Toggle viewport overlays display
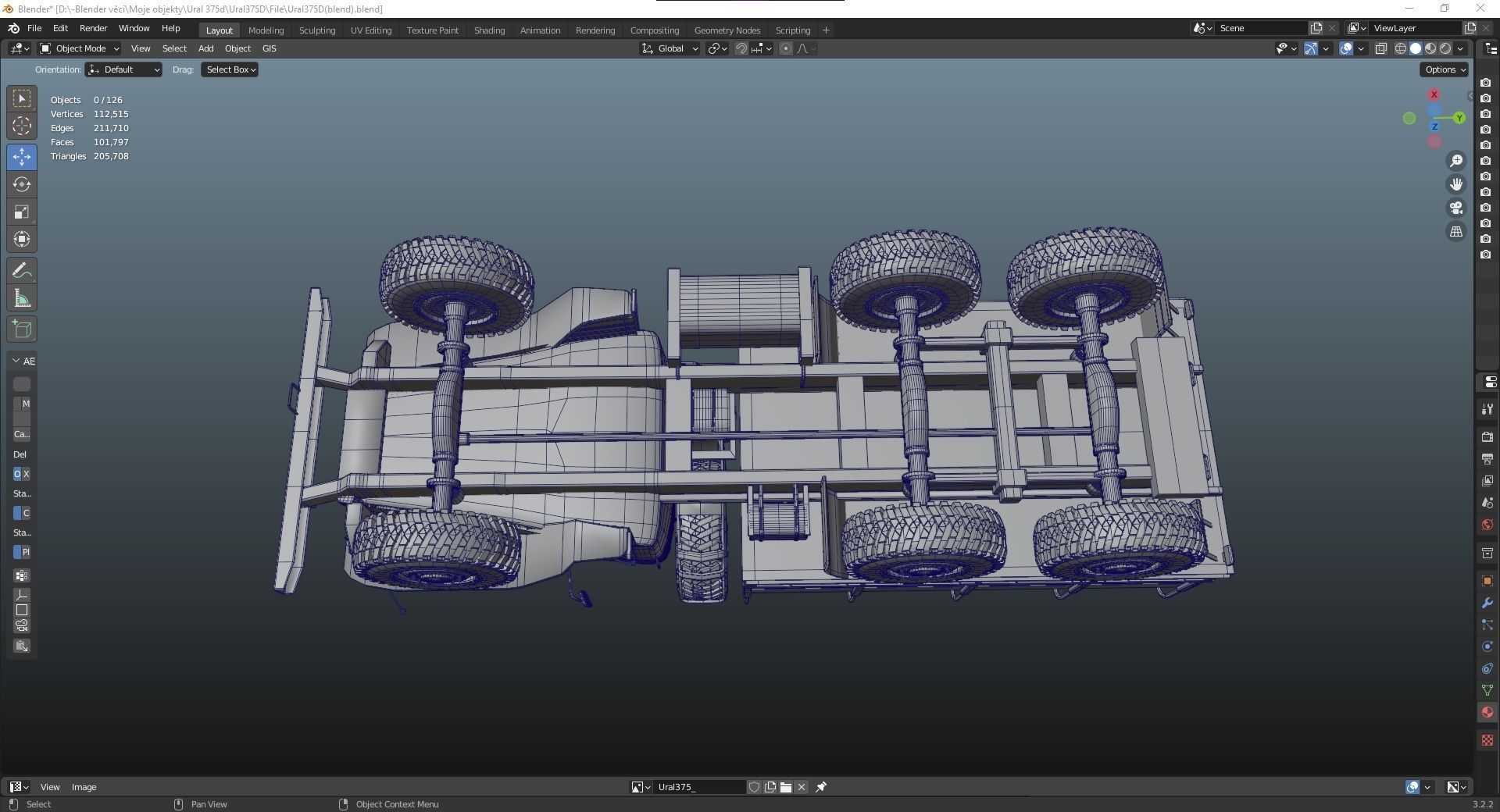This screenshot has height=812, width=1500. click(x=1346, y=48)
